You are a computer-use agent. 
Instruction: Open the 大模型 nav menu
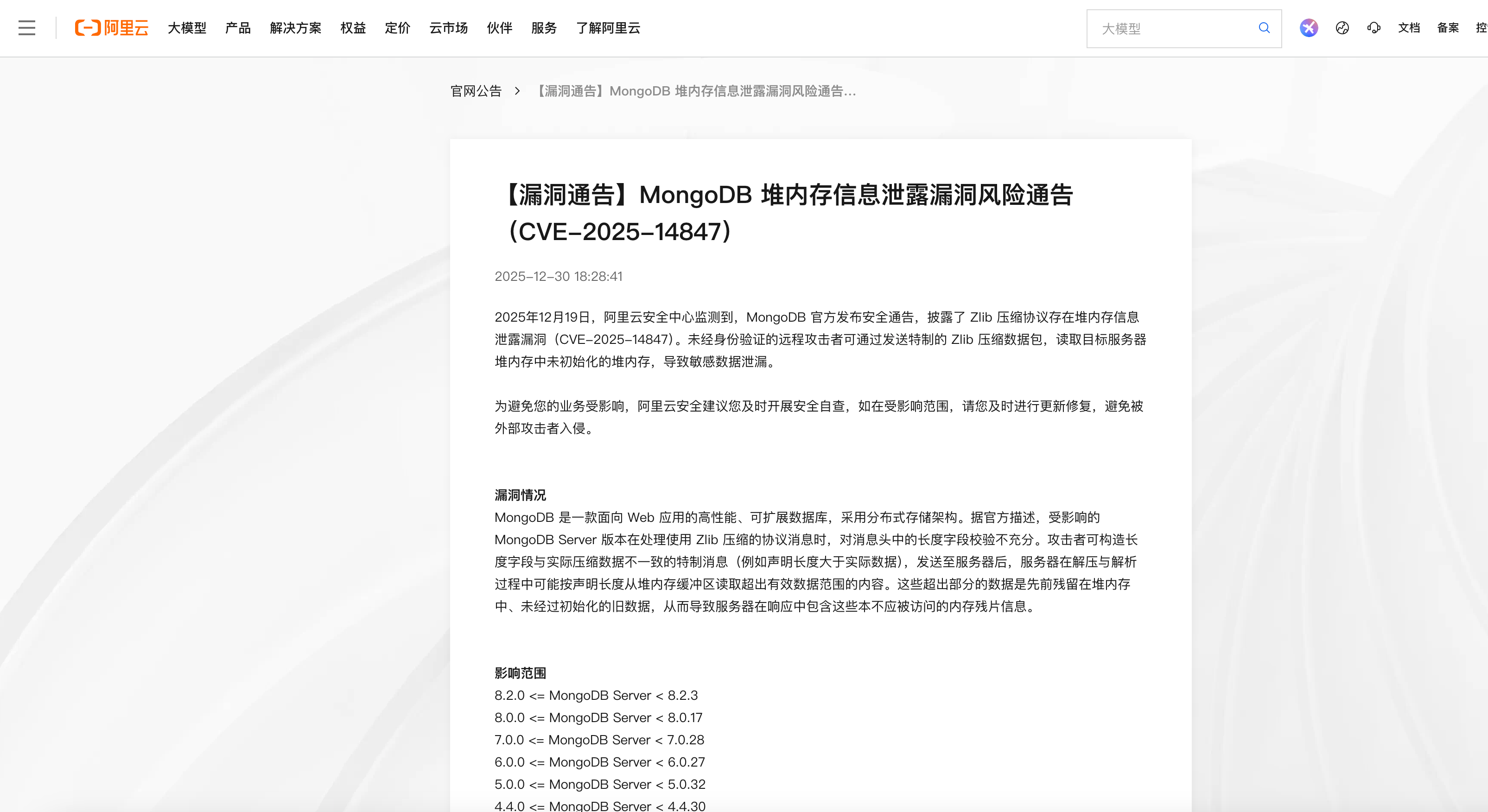pyautogui.click(x=186, y=28)
